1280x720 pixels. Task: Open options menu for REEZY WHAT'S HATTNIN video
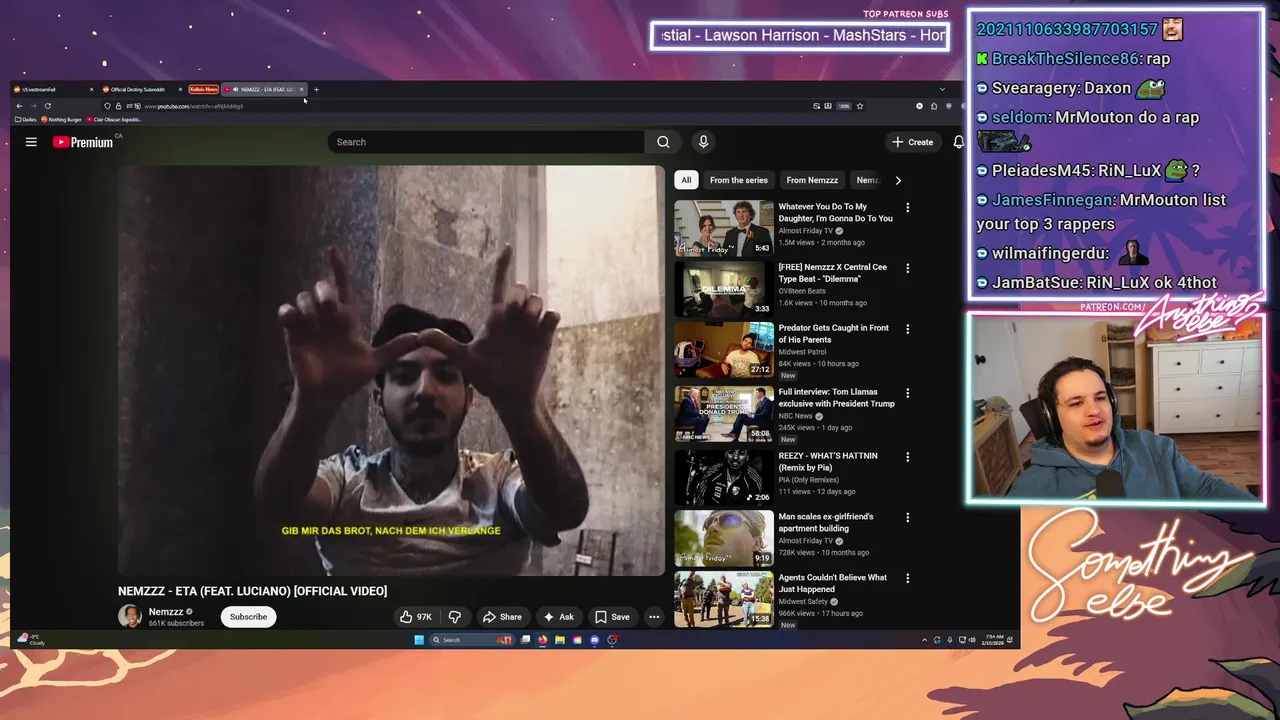(x=907, y=456)
